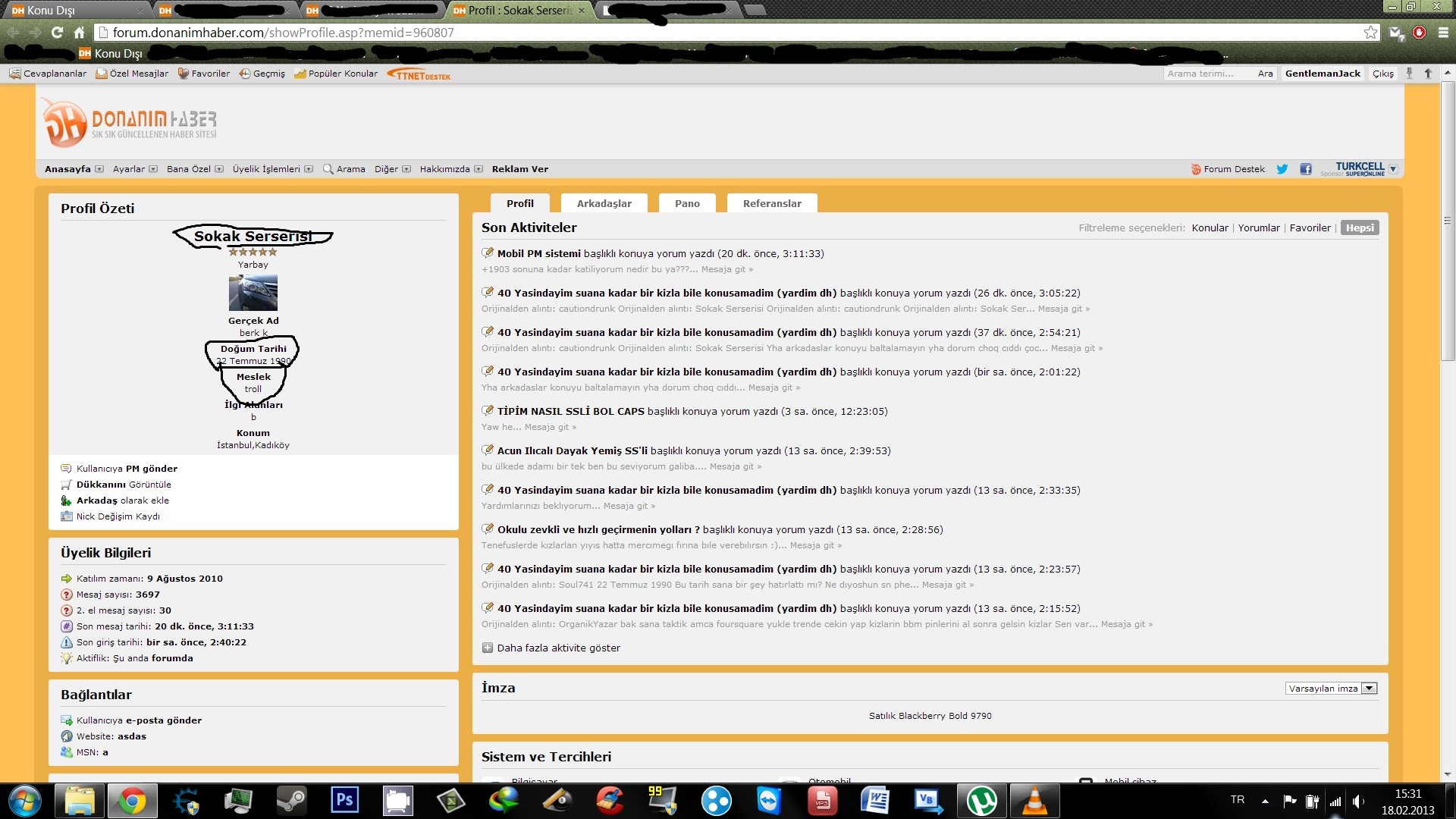Filter activities by Yorumlar
This screenshot has height=819, width=1456.
(1259, 227)
